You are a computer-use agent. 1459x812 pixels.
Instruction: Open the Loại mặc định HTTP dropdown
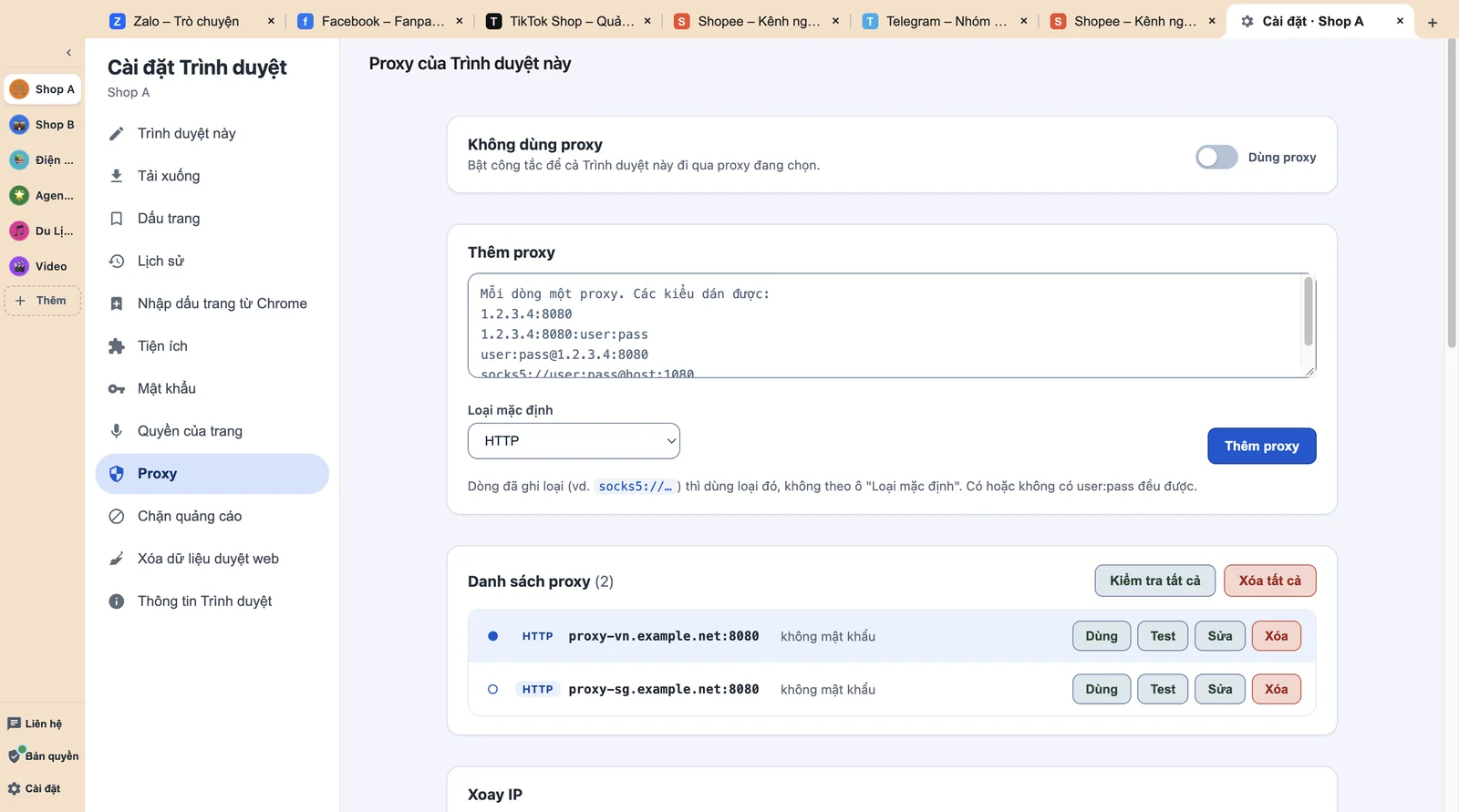tap(574, 441)
